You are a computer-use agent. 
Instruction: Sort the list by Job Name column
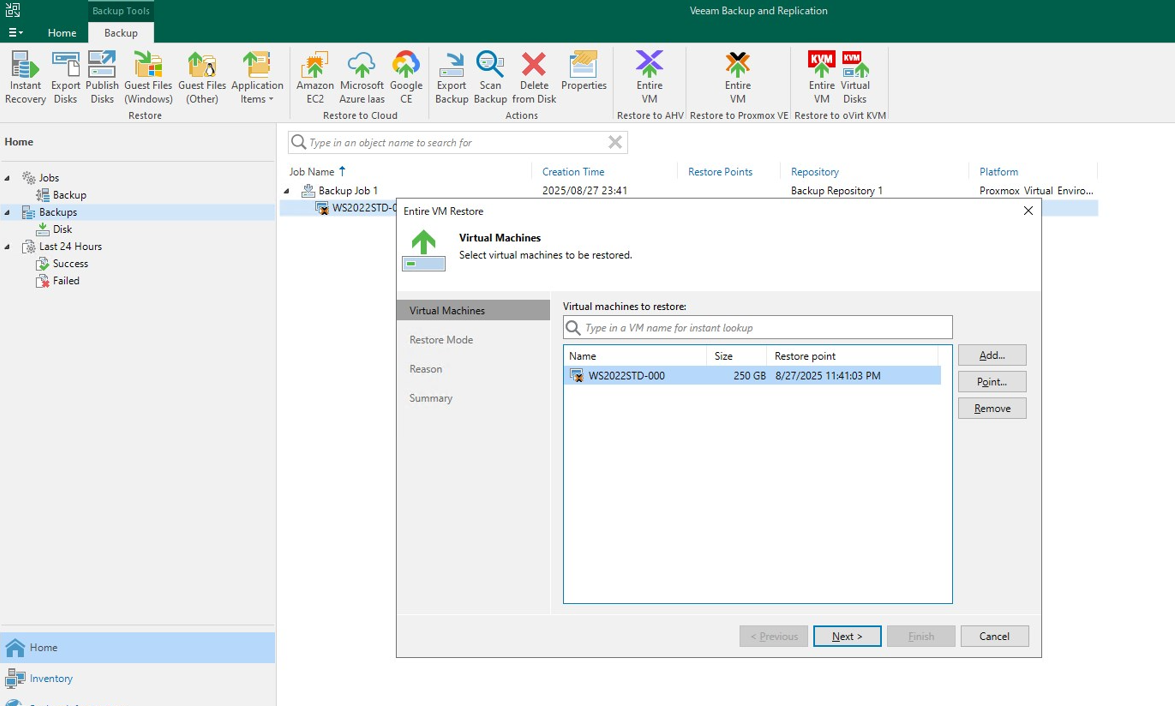pyautogui.click(x=312, y=172)
